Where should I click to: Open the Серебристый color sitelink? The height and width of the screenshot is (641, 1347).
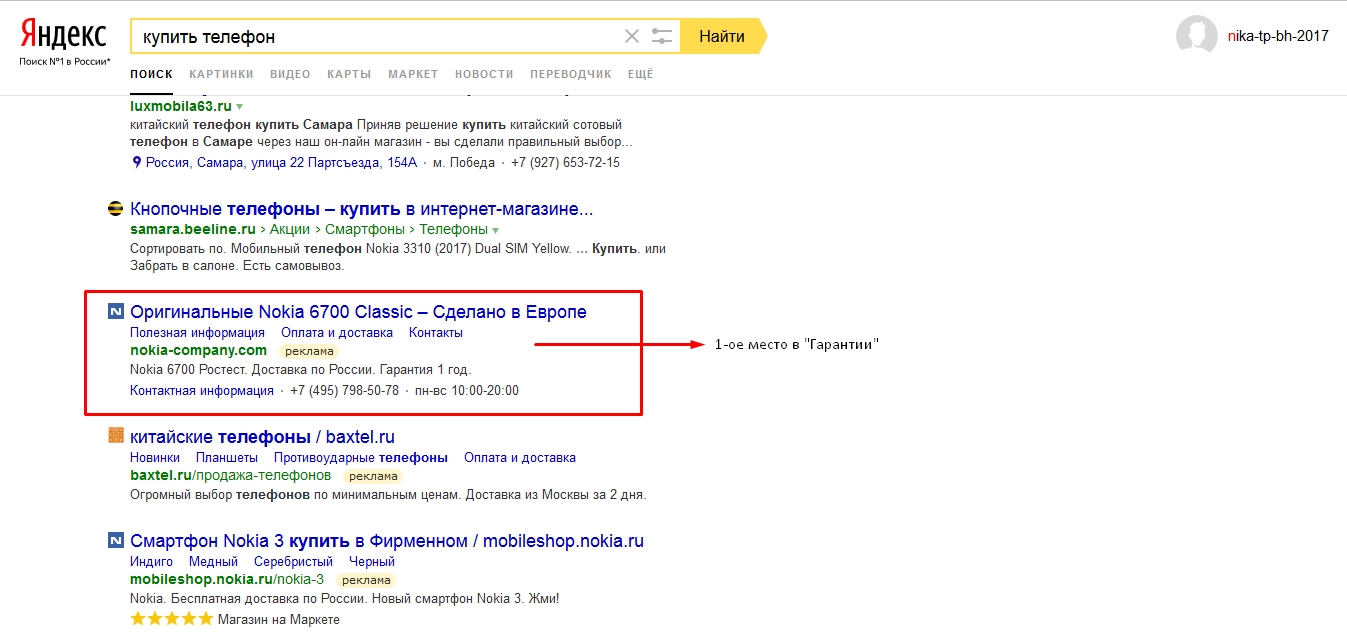pyautogui.click(x=293, y=561)
